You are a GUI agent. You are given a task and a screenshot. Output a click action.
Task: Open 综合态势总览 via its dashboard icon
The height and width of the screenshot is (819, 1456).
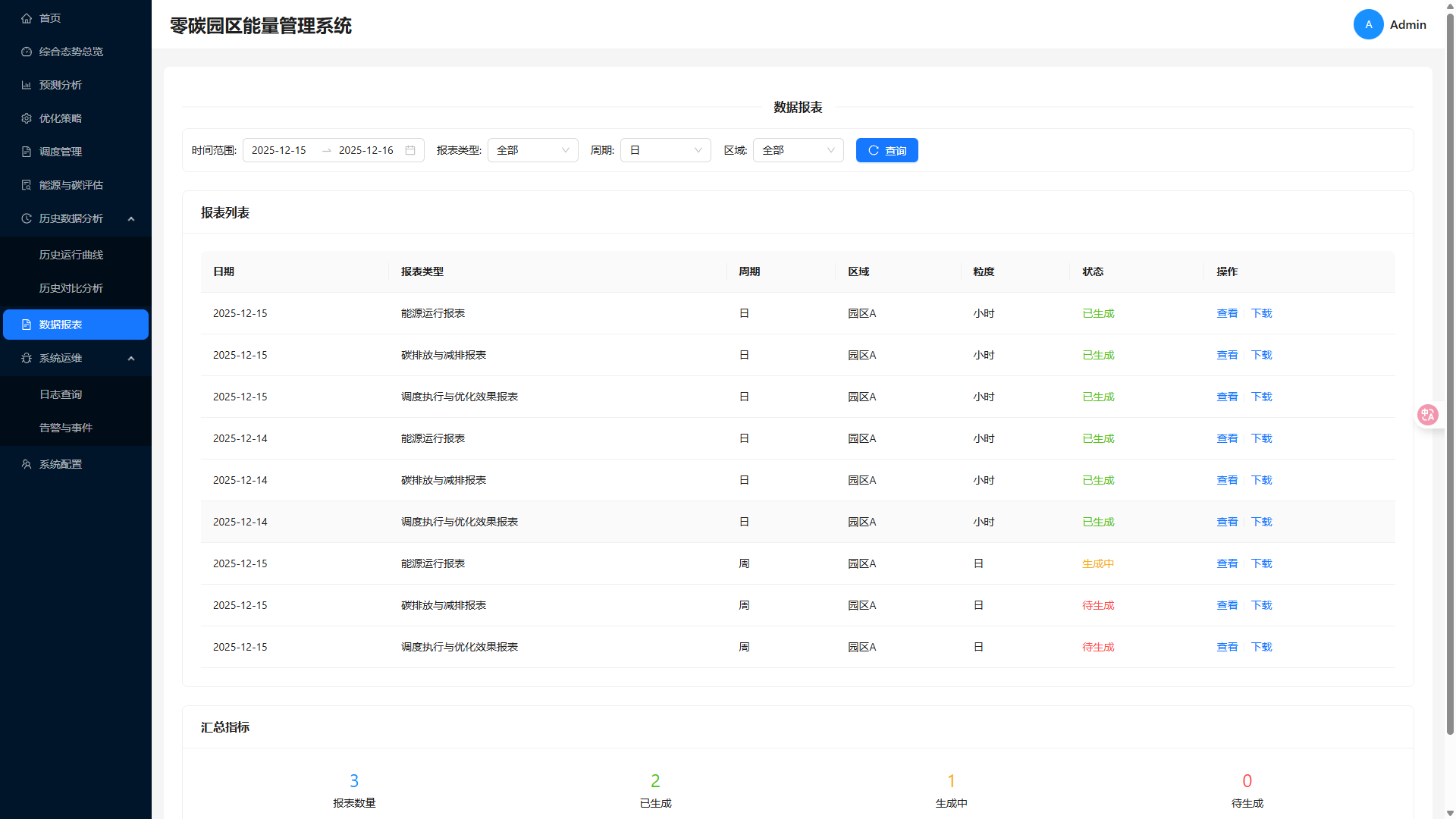tap(26, 52)
